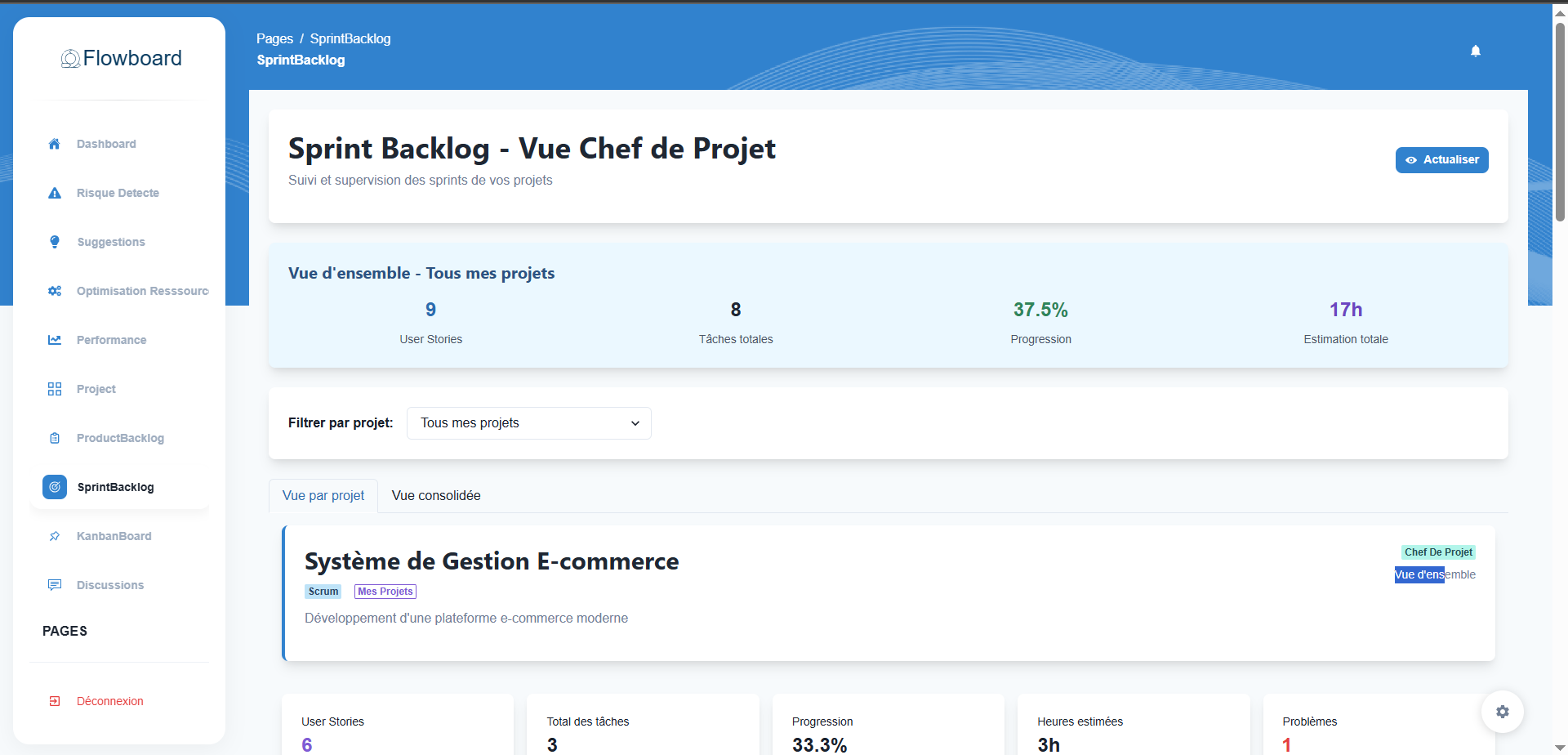The image size is (1568, 755).
Task: Click the 17h Estimation totale value
Action: pos(1346,310)
